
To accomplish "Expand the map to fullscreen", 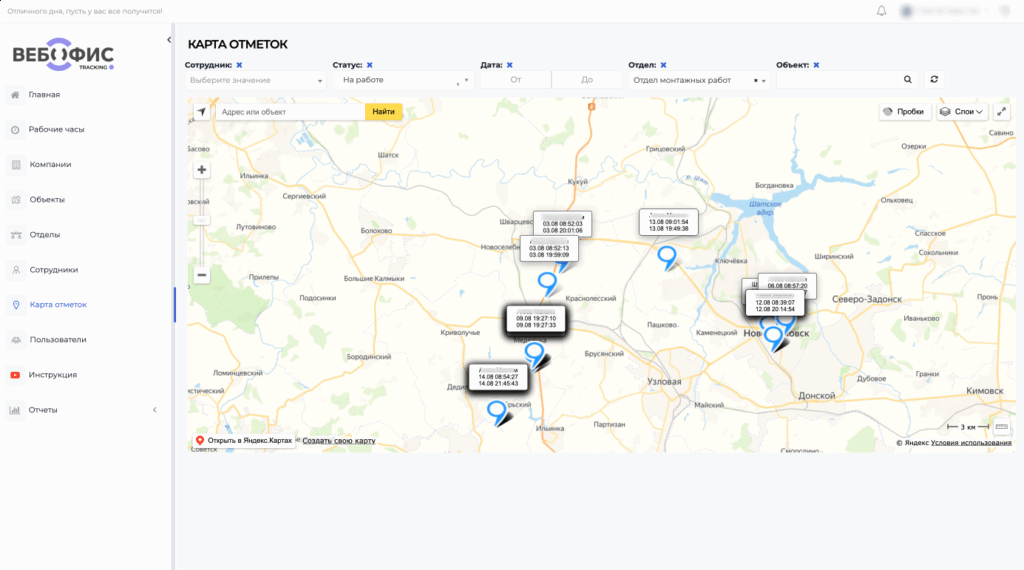I will point(1002,112).
